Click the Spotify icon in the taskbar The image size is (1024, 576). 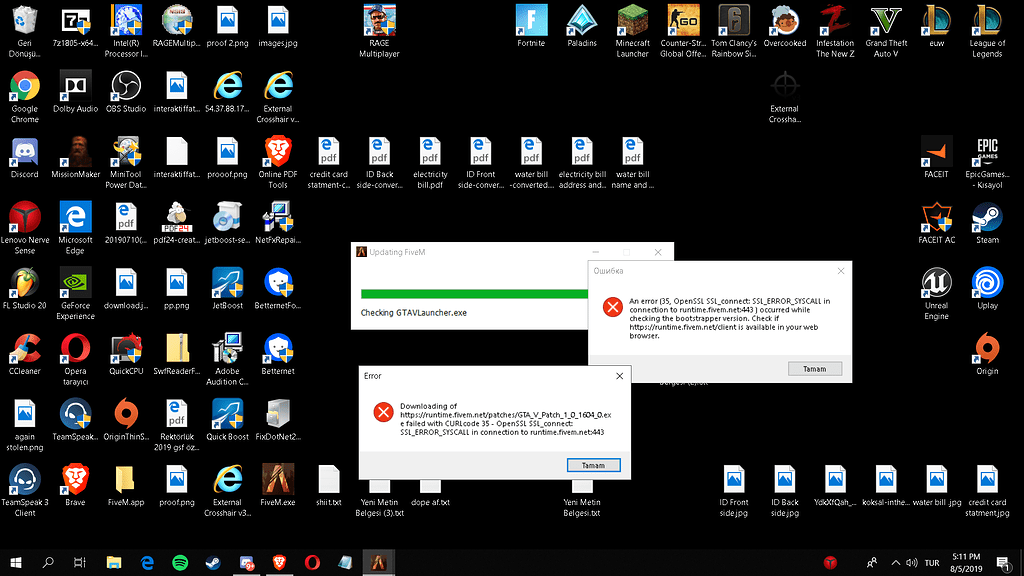[x=180, y=562]
